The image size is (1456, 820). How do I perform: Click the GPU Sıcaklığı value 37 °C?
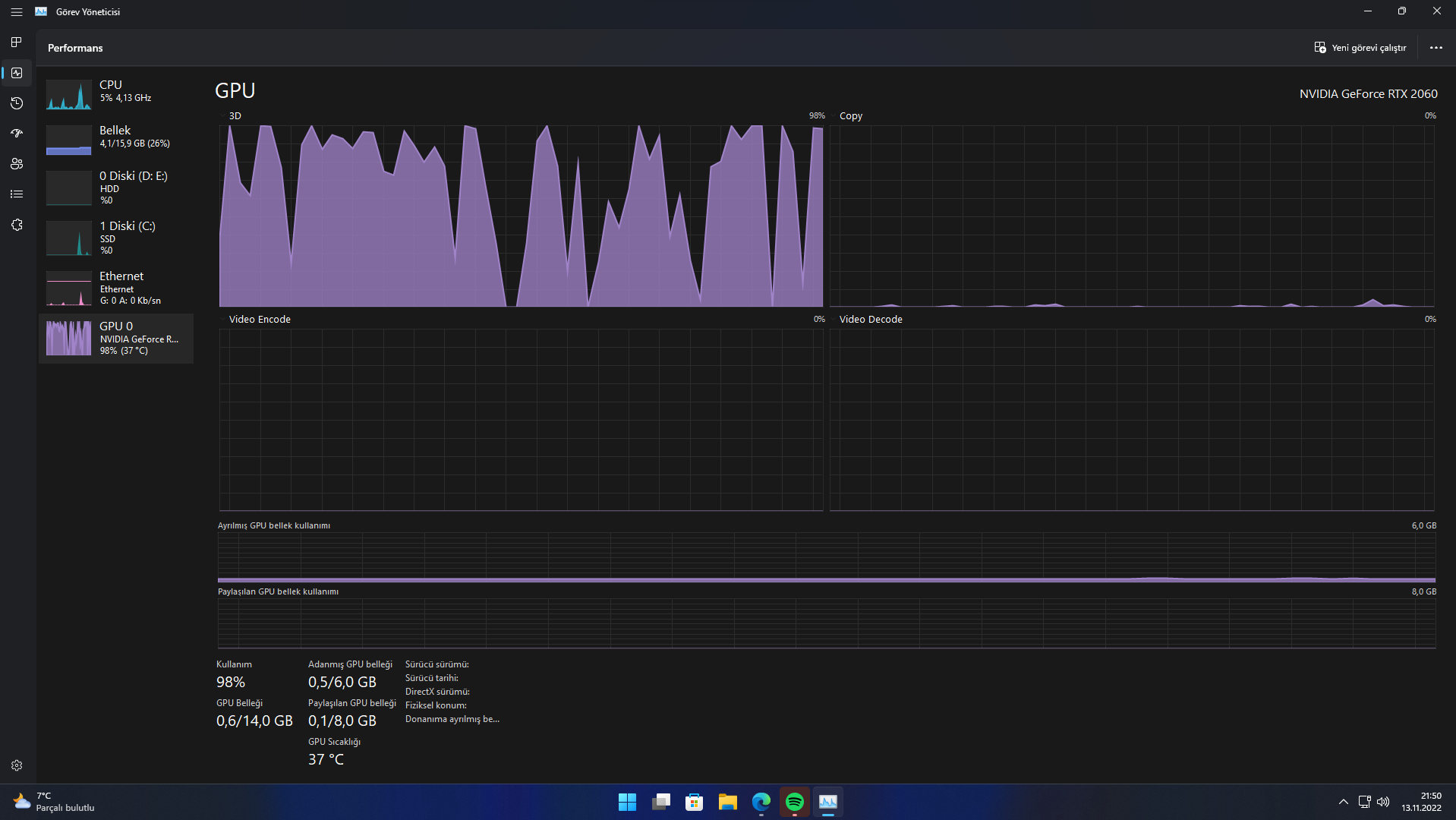click(326, 760)
